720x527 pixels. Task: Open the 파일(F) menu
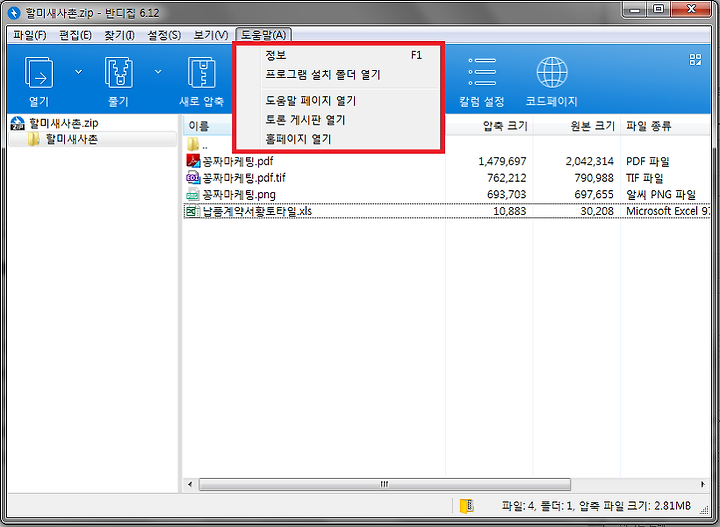pos(29,35)
